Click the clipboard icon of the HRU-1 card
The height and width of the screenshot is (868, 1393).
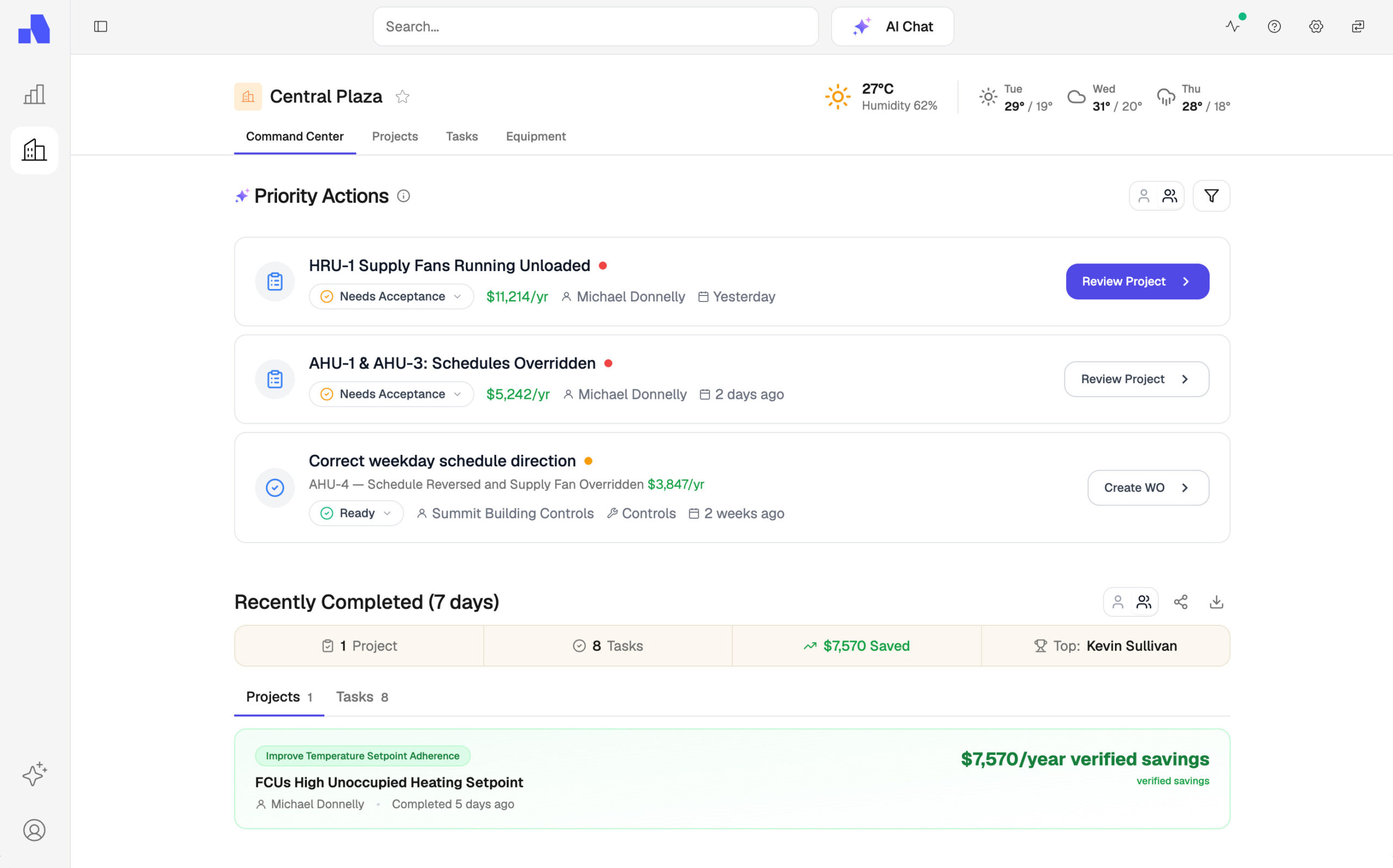(275, 281)
